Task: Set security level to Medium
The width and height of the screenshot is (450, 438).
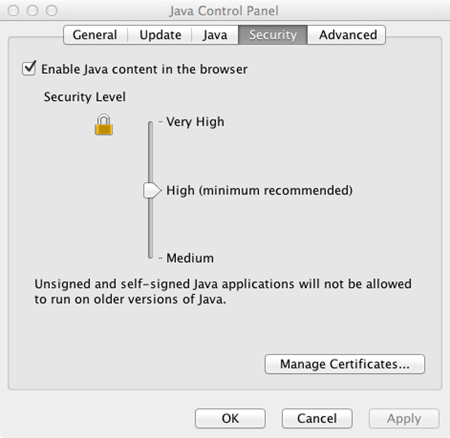Action: 190,258
